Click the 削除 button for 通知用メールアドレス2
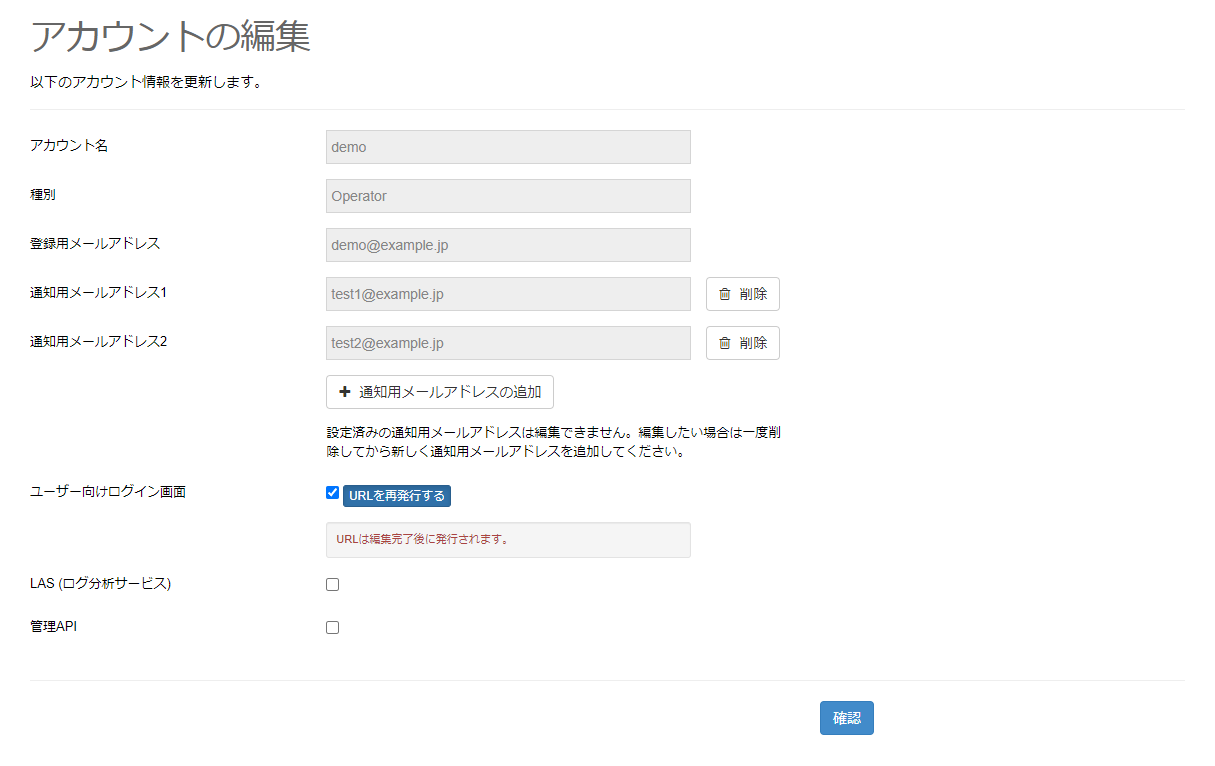The image size is (1215, 766). [x=743, y=343]
